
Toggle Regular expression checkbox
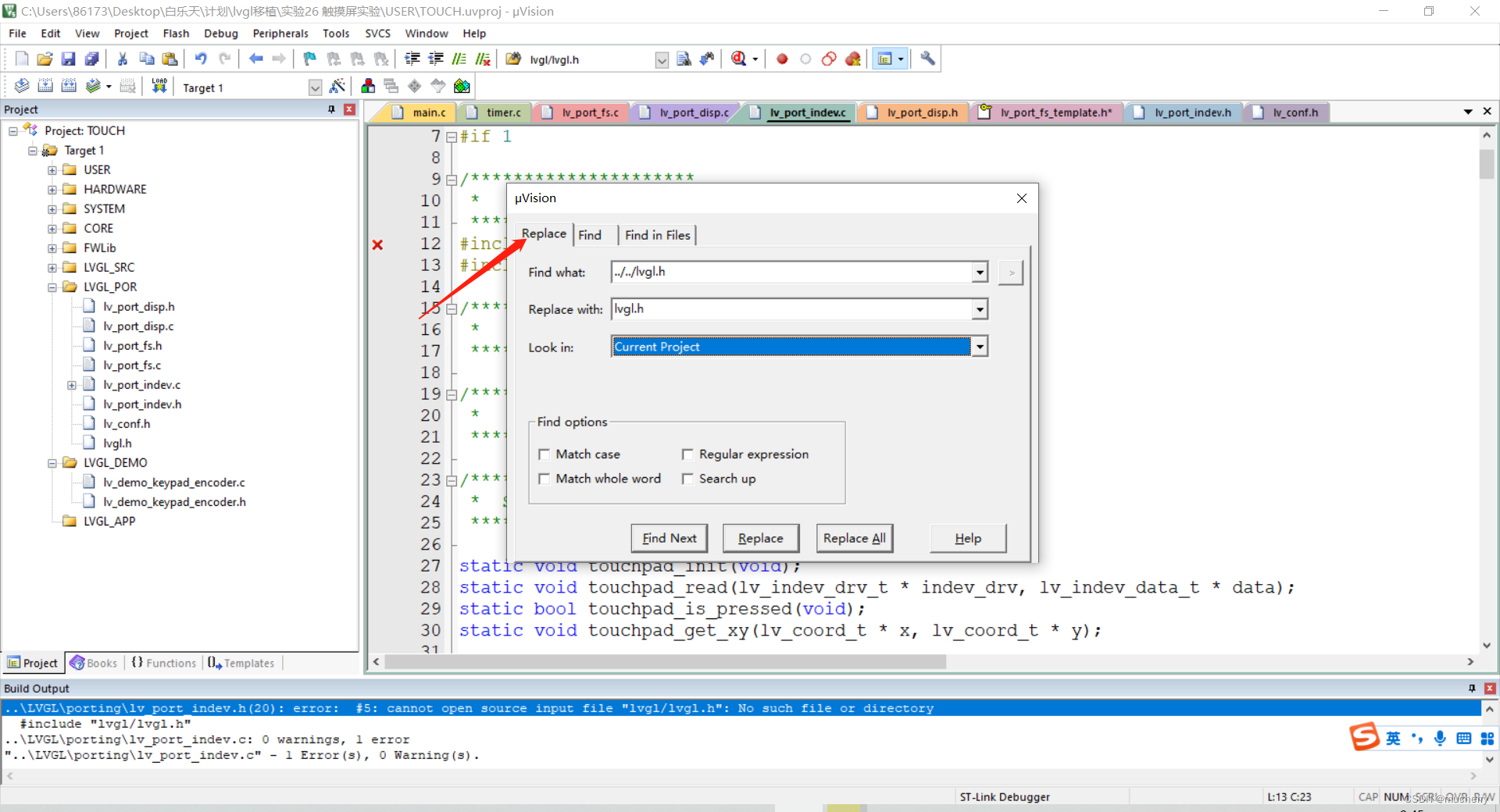(x=687, y=454)
